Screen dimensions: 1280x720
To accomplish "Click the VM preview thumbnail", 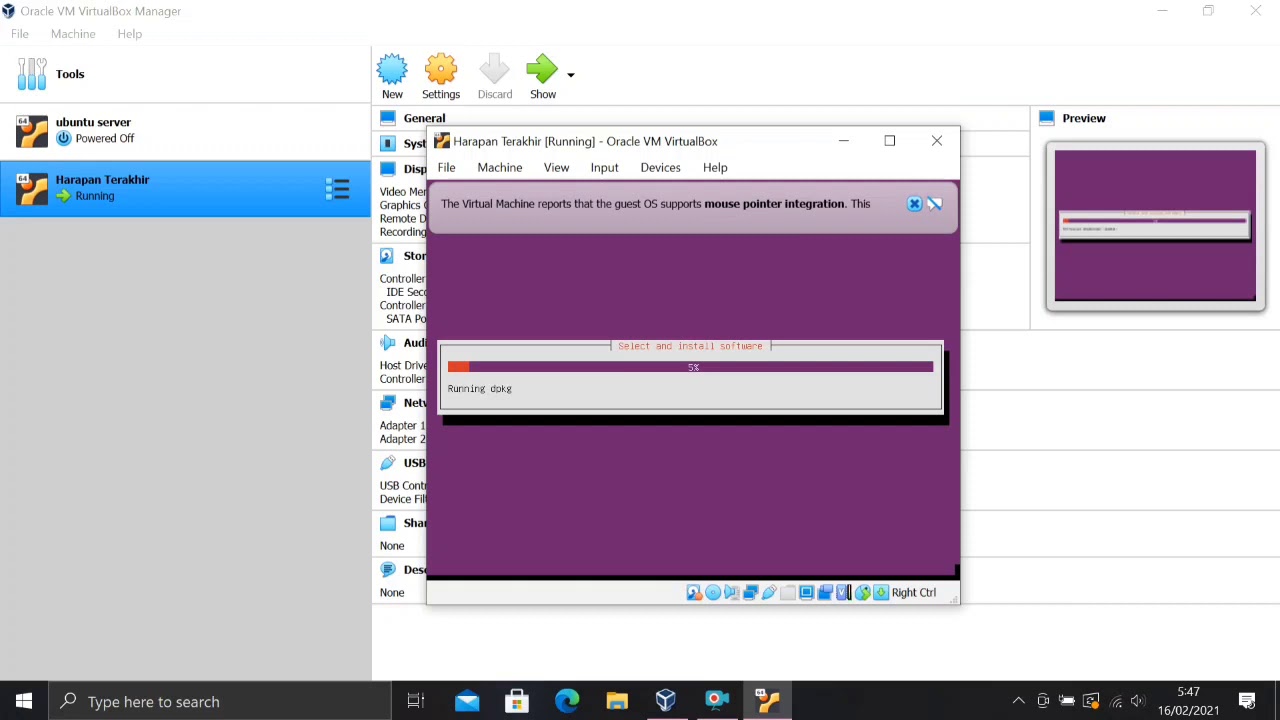I will [x=1155, y=226].
